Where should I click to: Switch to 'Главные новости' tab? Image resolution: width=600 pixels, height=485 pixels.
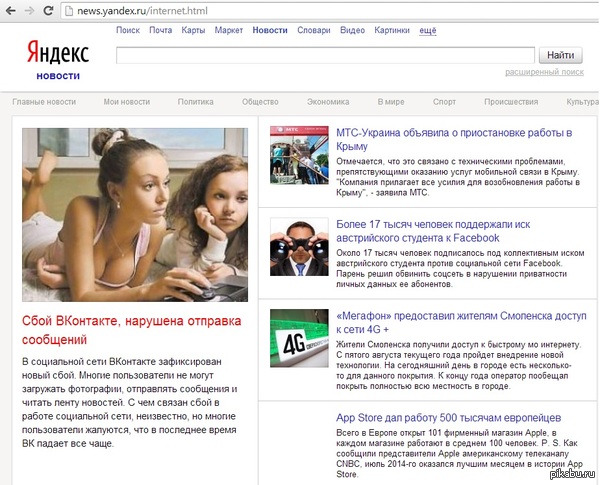[43, 102]
